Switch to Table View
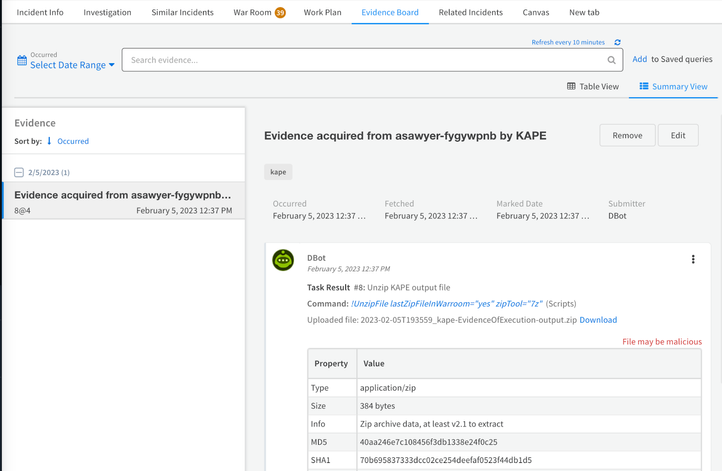722x471 pixels. click(x=593, y=87)
